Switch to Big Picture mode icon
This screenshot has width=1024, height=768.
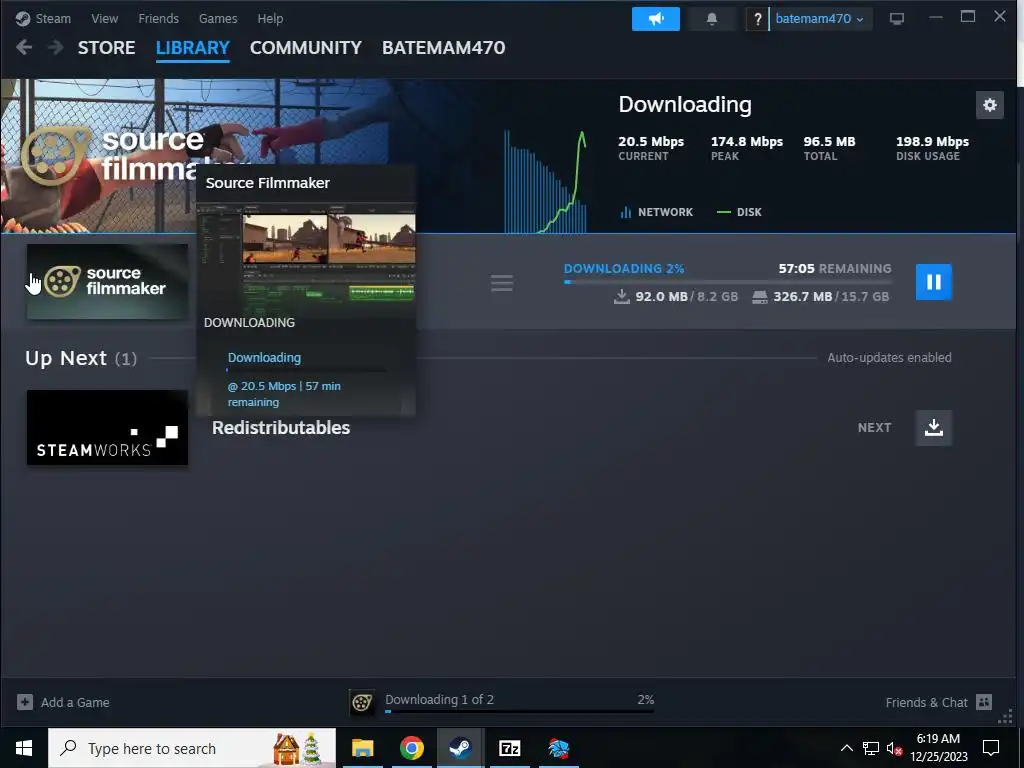click(x=897, y=19)
